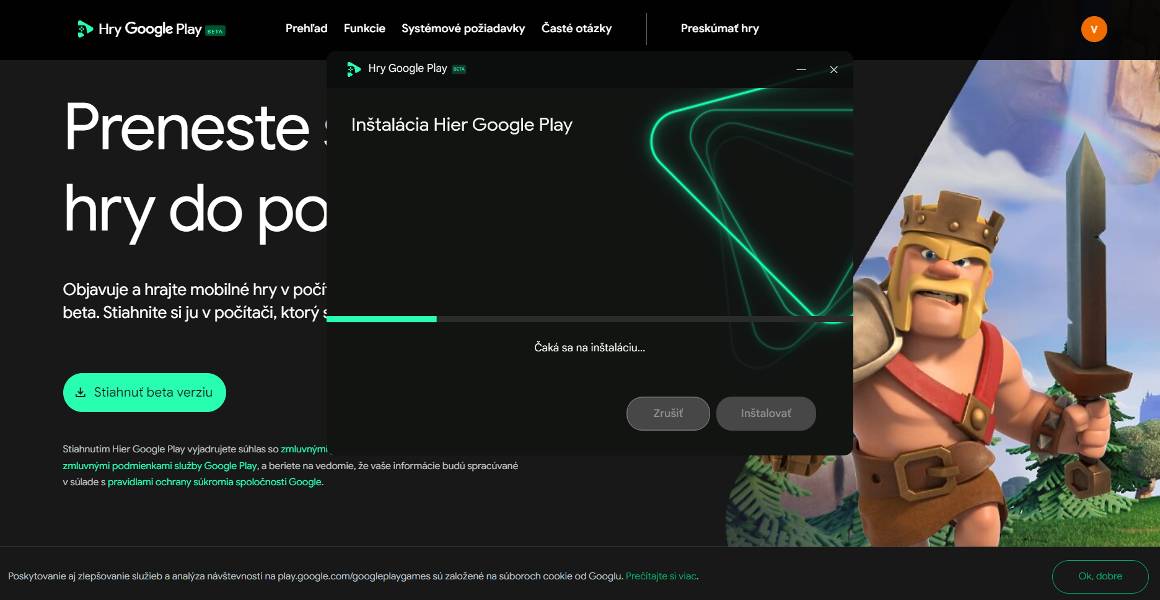The image size is (1160, 600).
Task: Accept cookies with Ok, dobre button
Action: (1100, 576)
